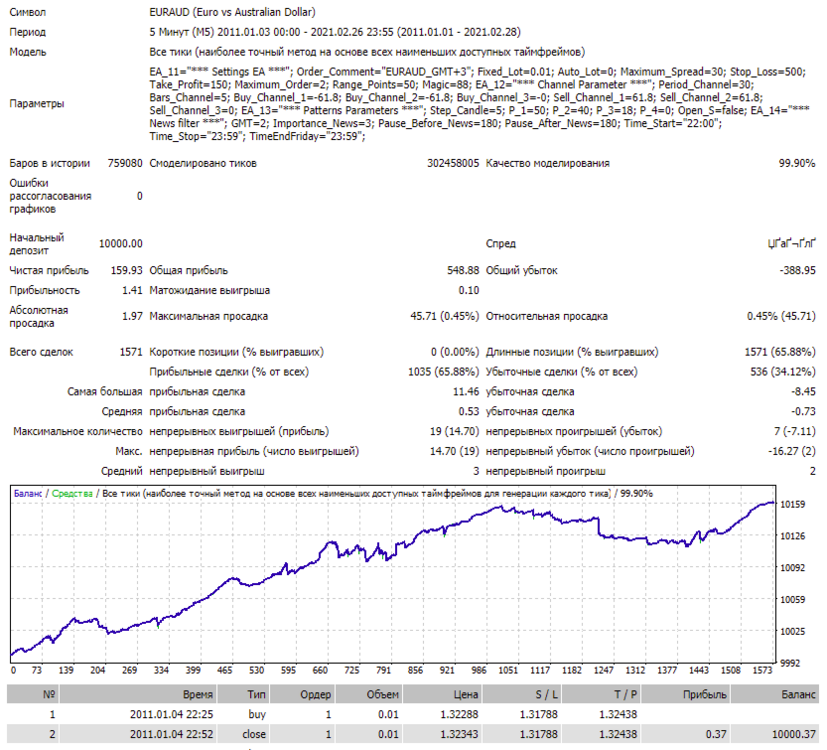This screenshot has height=750, width=827.
Task: Click the close price 1.32343
Action: [459, 734]
